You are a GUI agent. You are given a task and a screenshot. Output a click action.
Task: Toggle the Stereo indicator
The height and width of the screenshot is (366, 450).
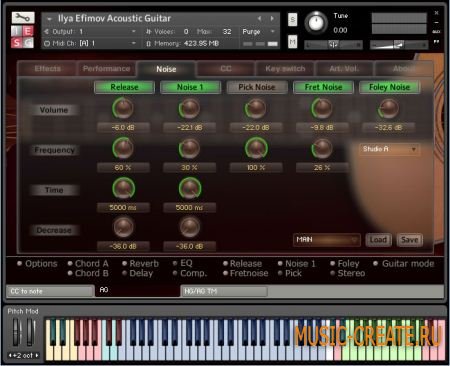(x=333, y=273)
